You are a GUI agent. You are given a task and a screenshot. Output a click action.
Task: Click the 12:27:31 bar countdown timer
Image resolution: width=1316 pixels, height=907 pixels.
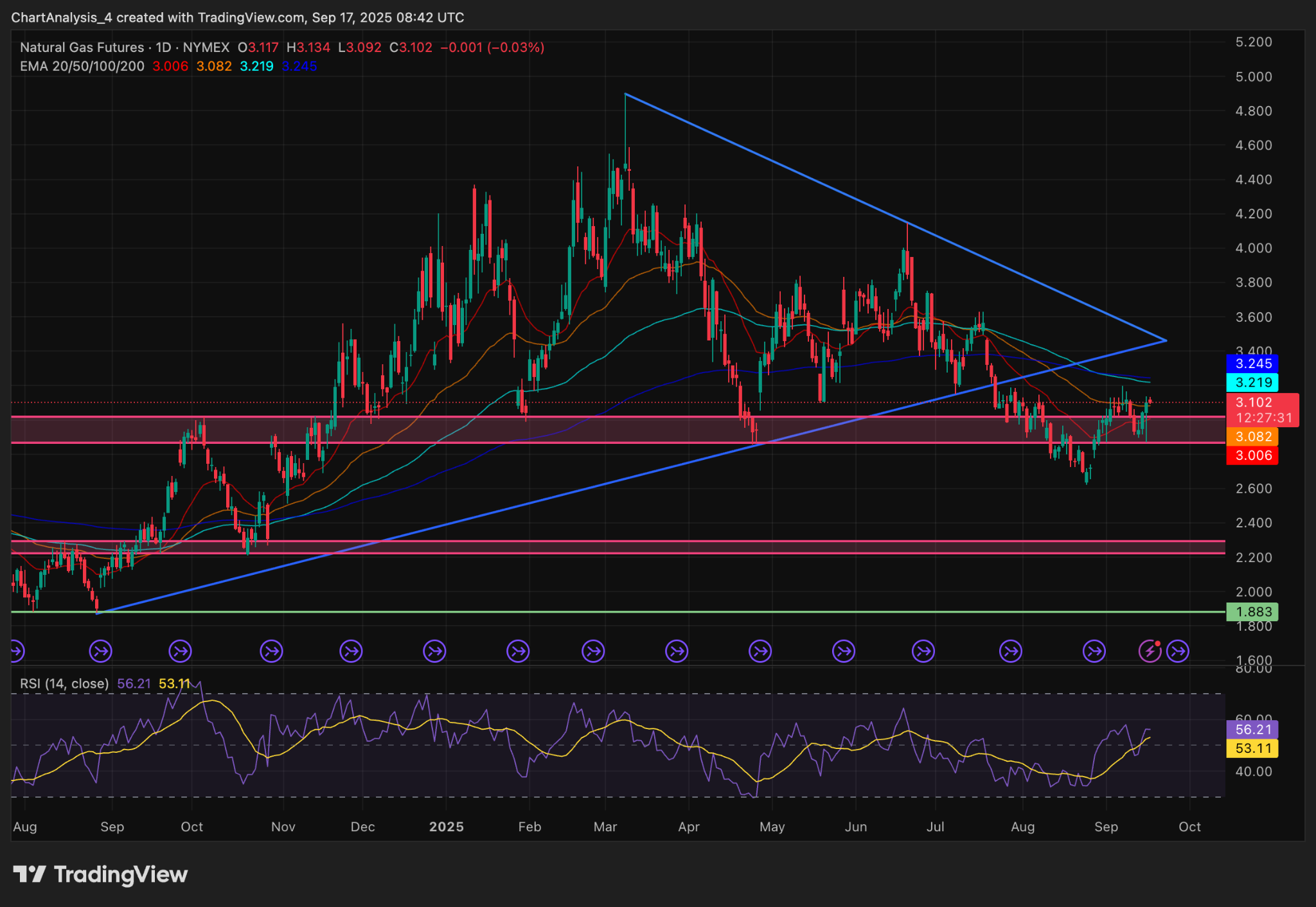click(x=1264, y=418)
